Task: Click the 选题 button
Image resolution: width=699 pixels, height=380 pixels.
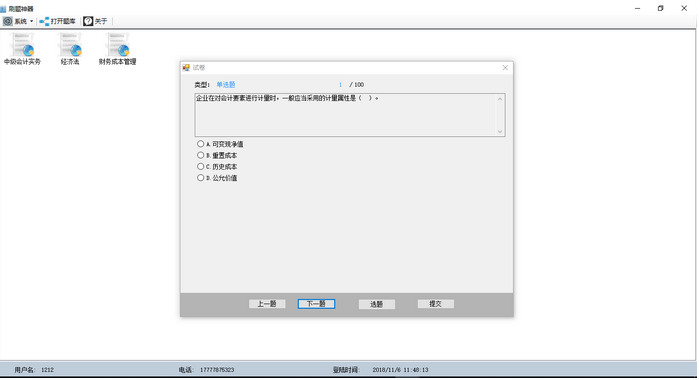Action: [x=377, y=304]
